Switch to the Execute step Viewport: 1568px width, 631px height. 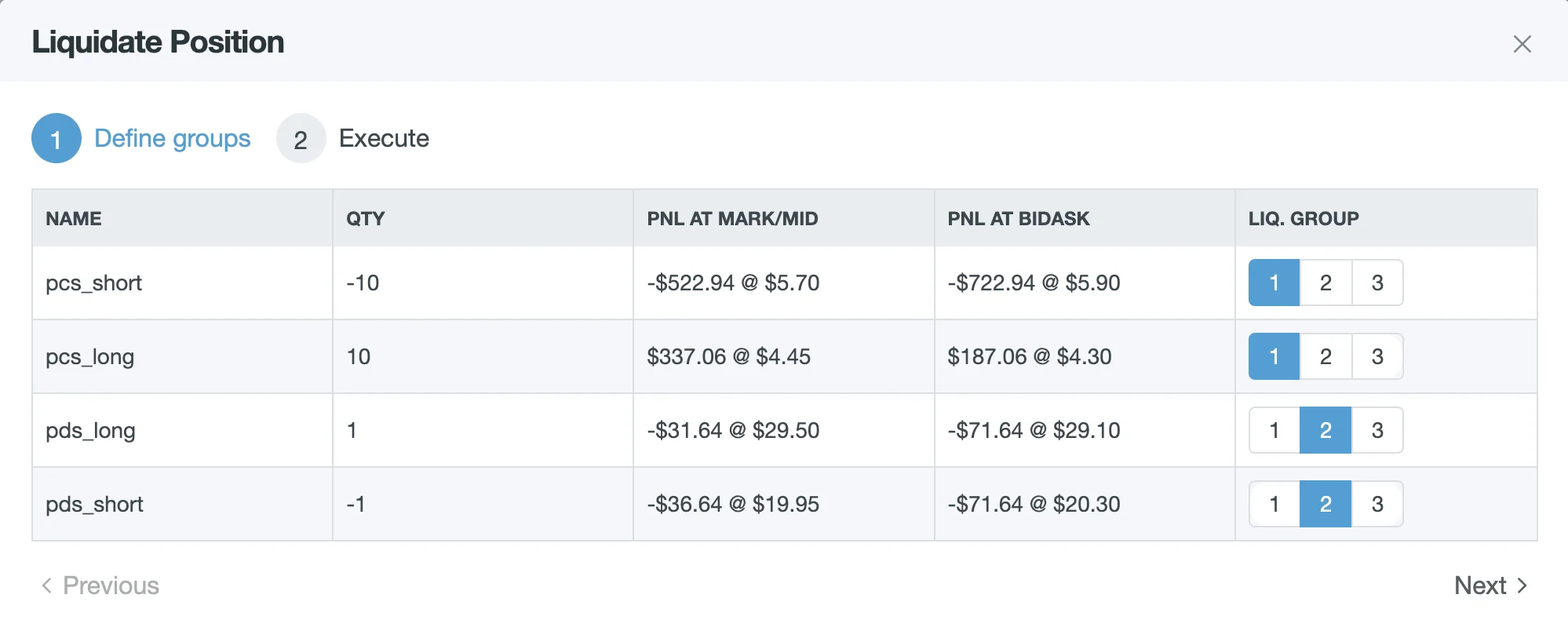[x=383, y=138]
